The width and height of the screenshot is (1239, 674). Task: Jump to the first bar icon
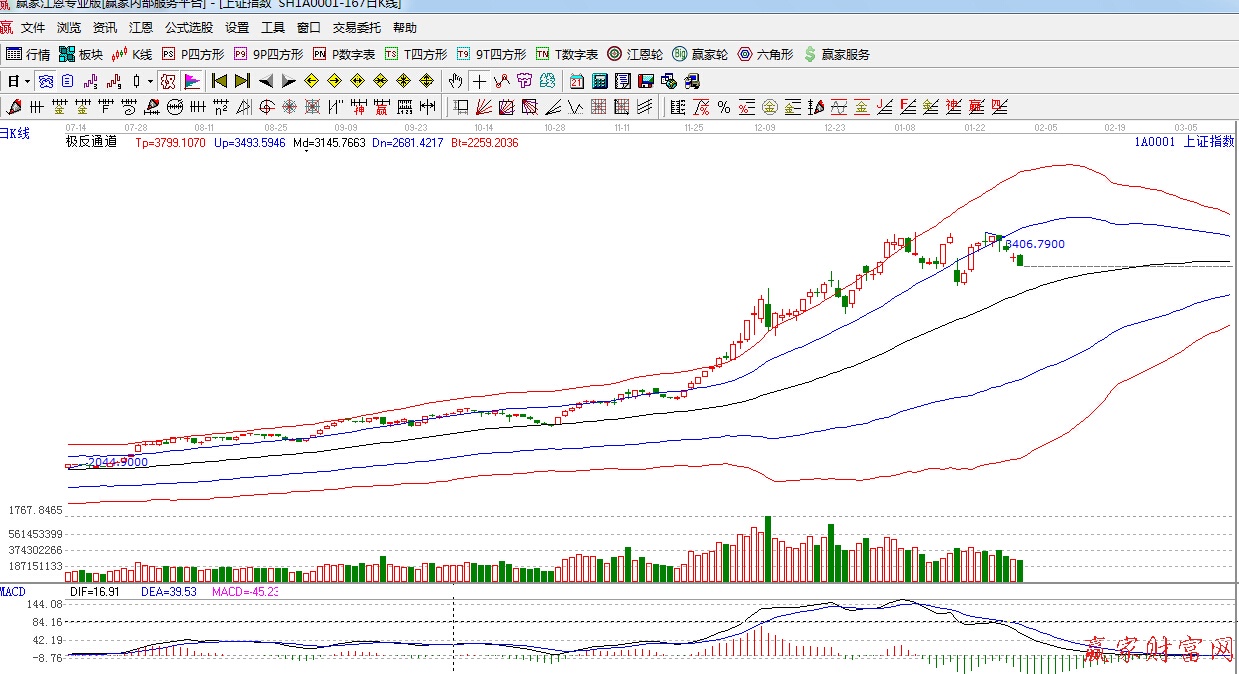219,81
